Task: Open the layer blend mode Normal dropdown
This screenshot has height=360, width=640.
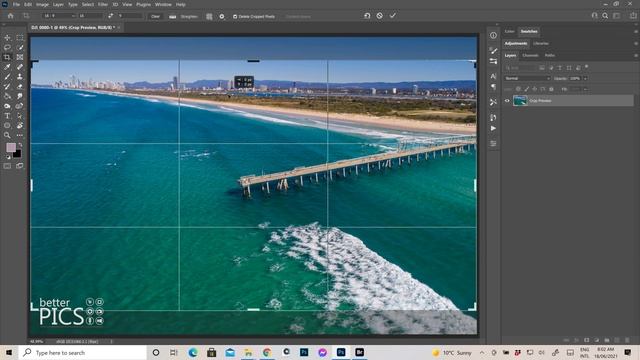Action: tap(527, 78)
